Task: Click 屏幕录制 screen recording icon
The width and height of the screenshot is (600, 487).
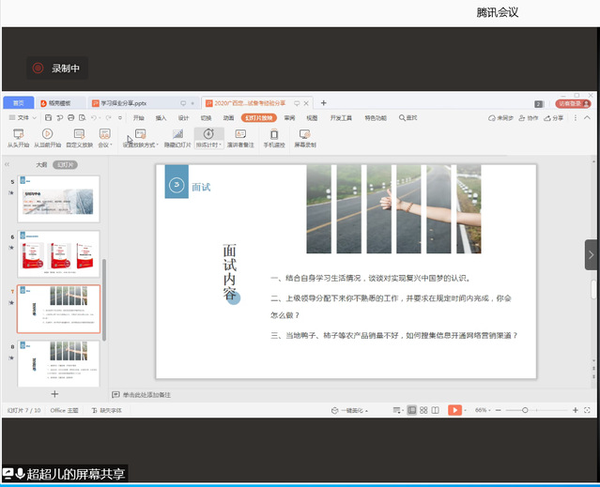Action: (x=305, y=134)
